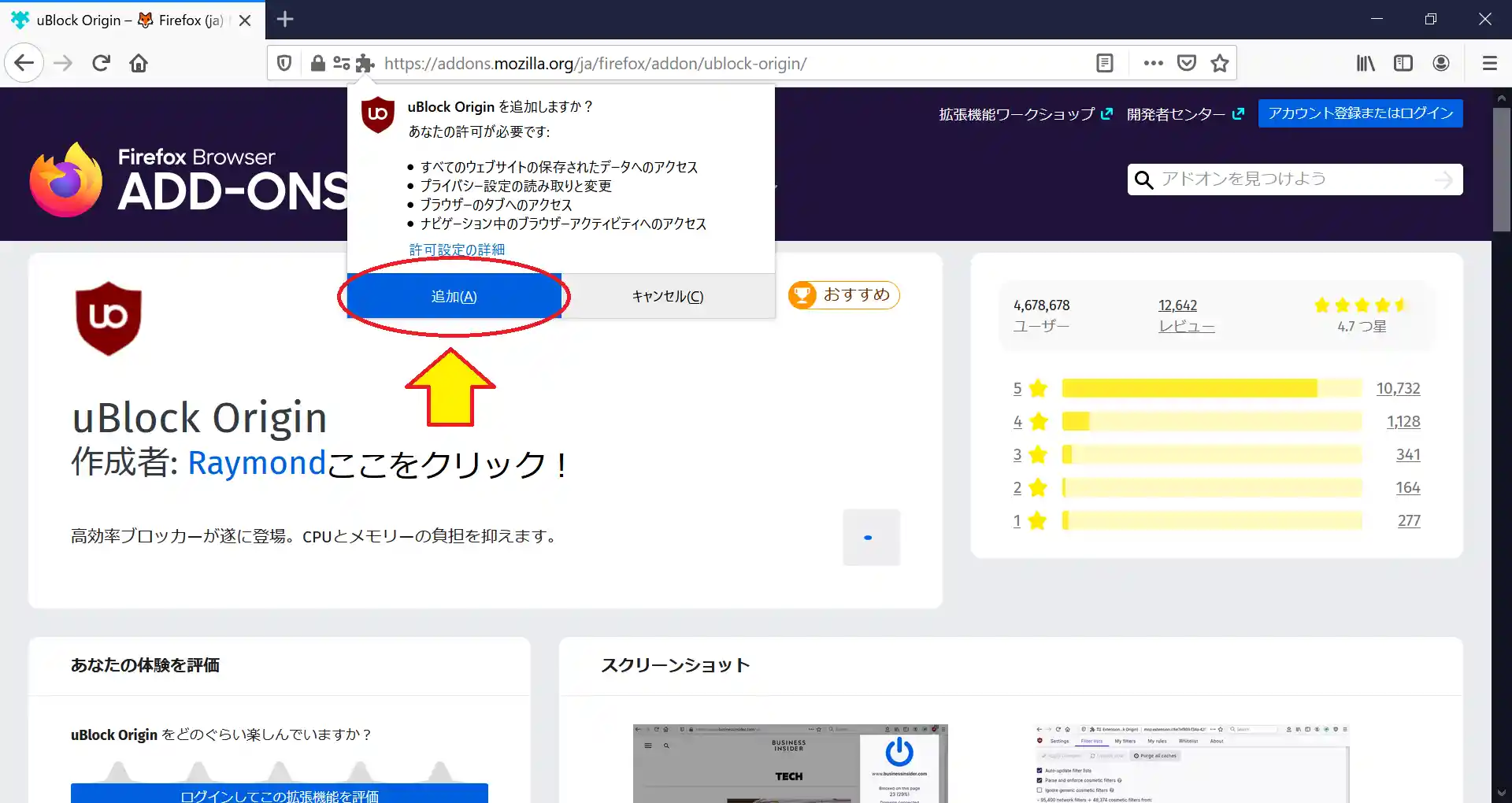Viewport: 1512px width, 803px height.
Task: Open the author Raymond link
Action: (257, 463)
